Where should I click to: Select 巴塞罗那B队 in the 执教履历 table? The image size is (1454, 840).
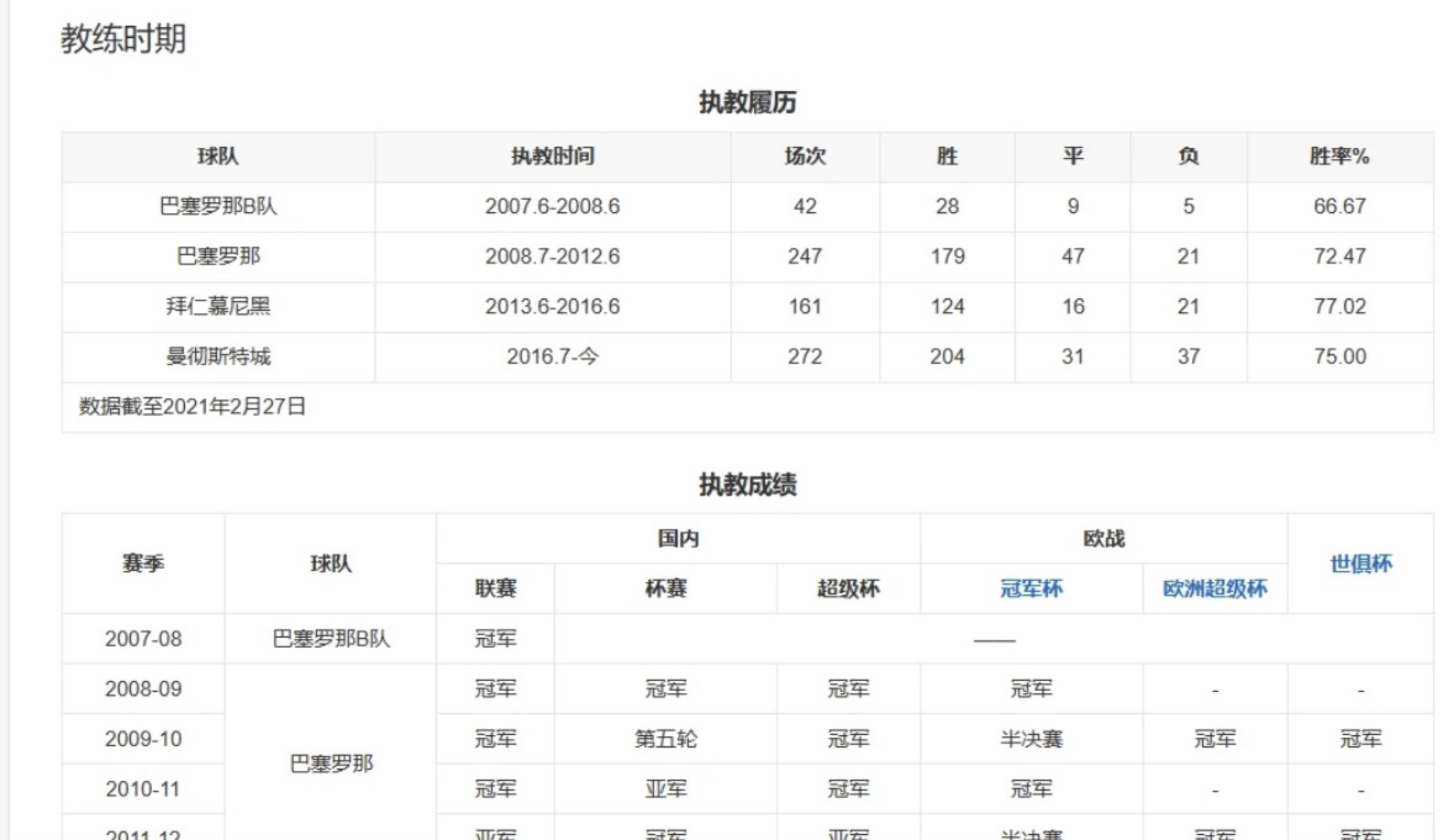[x=218, y=206]
